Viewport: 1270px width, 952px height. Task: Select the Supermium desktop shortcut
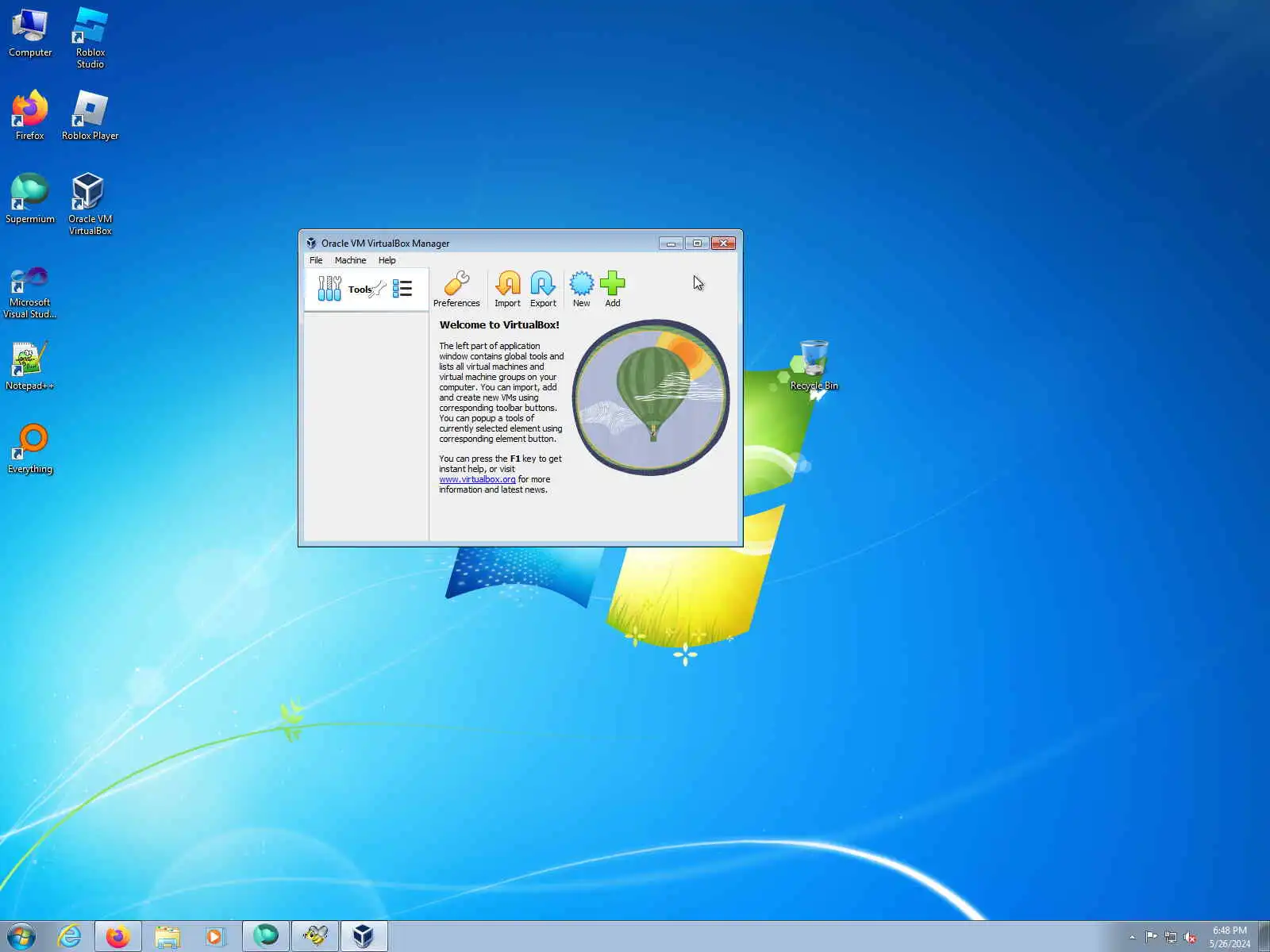[x=30, y=199]
